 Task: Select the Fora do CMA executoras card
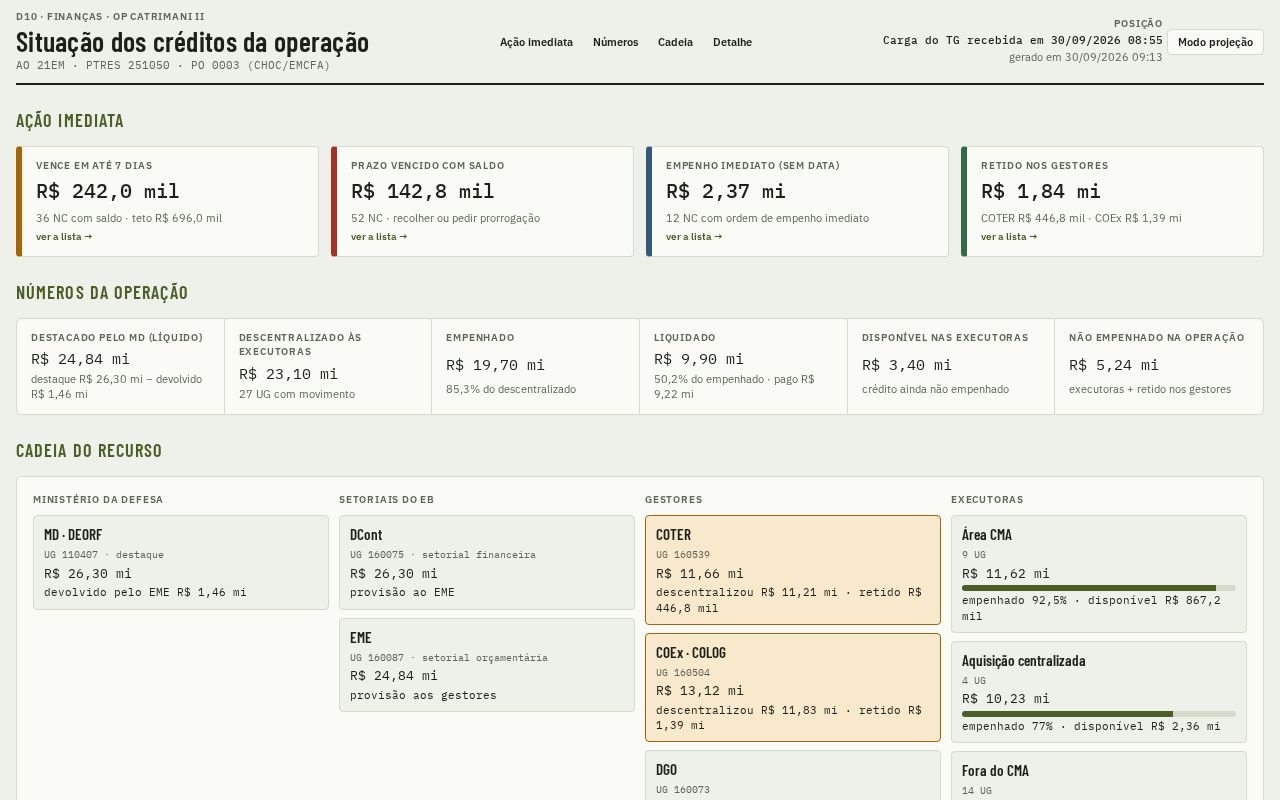[x=1099, y=777]
